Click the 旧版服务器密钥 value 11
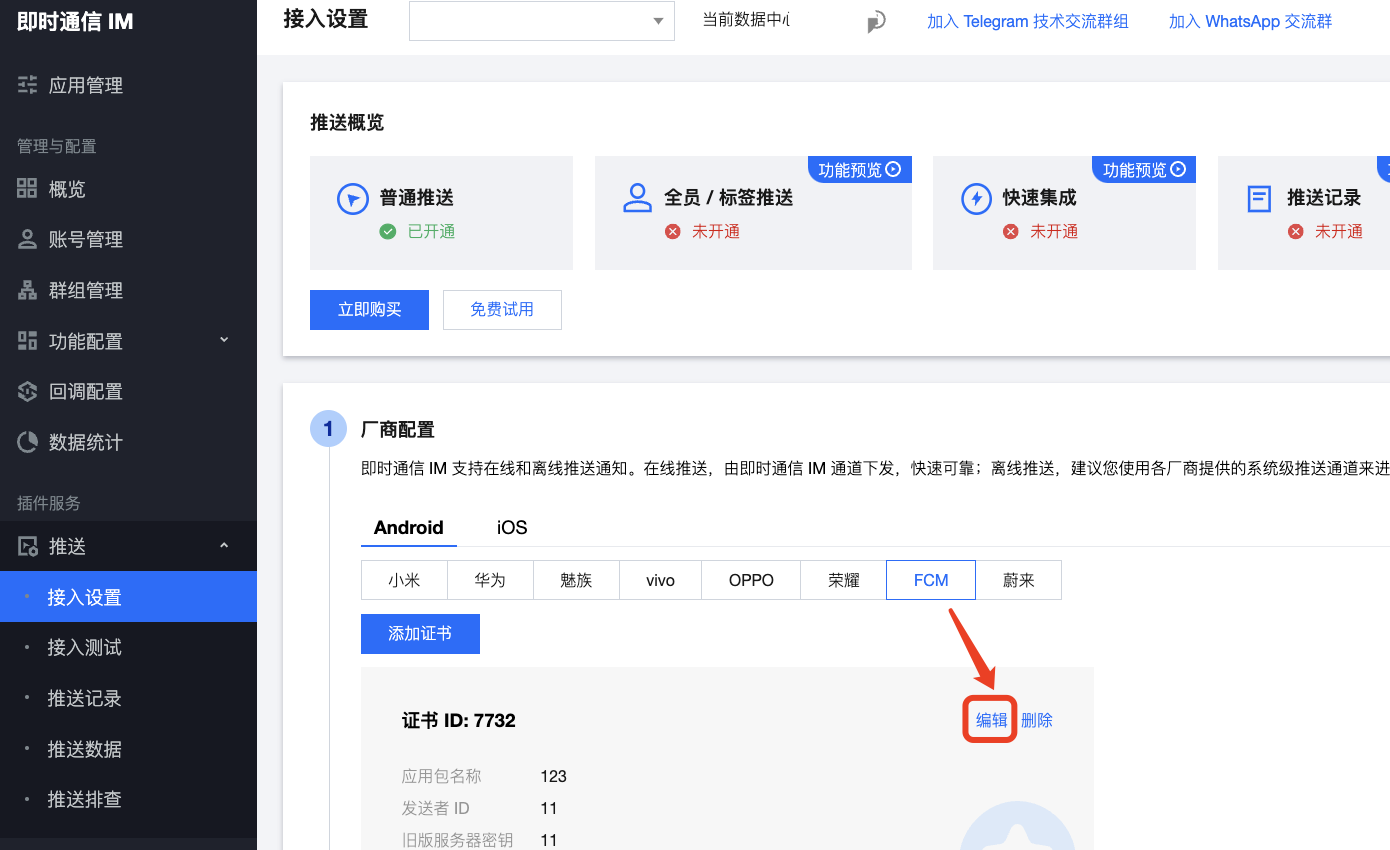The image size is (1390, 850). point(549,840)
